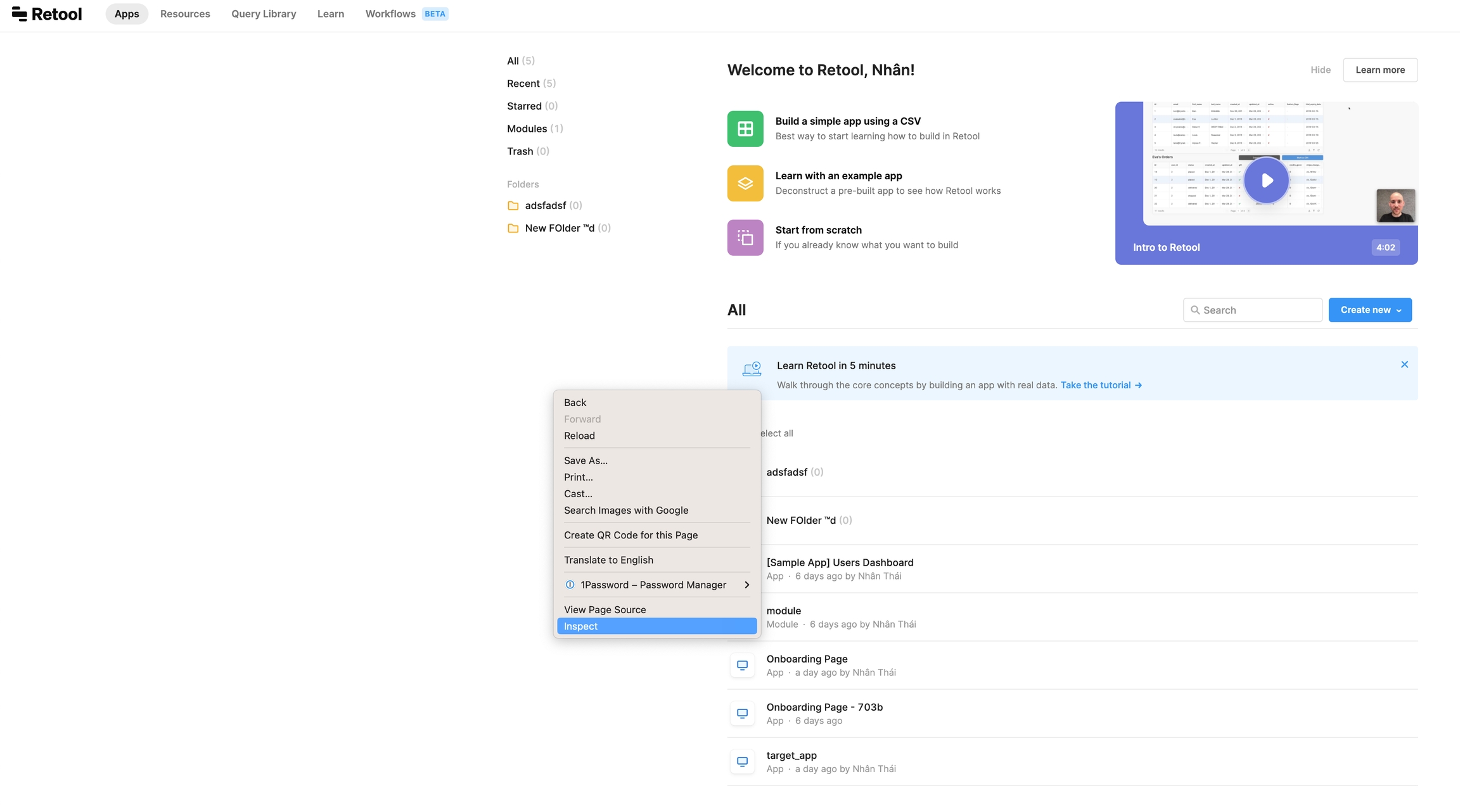Click the target_app monitor icon

[742, 761]
